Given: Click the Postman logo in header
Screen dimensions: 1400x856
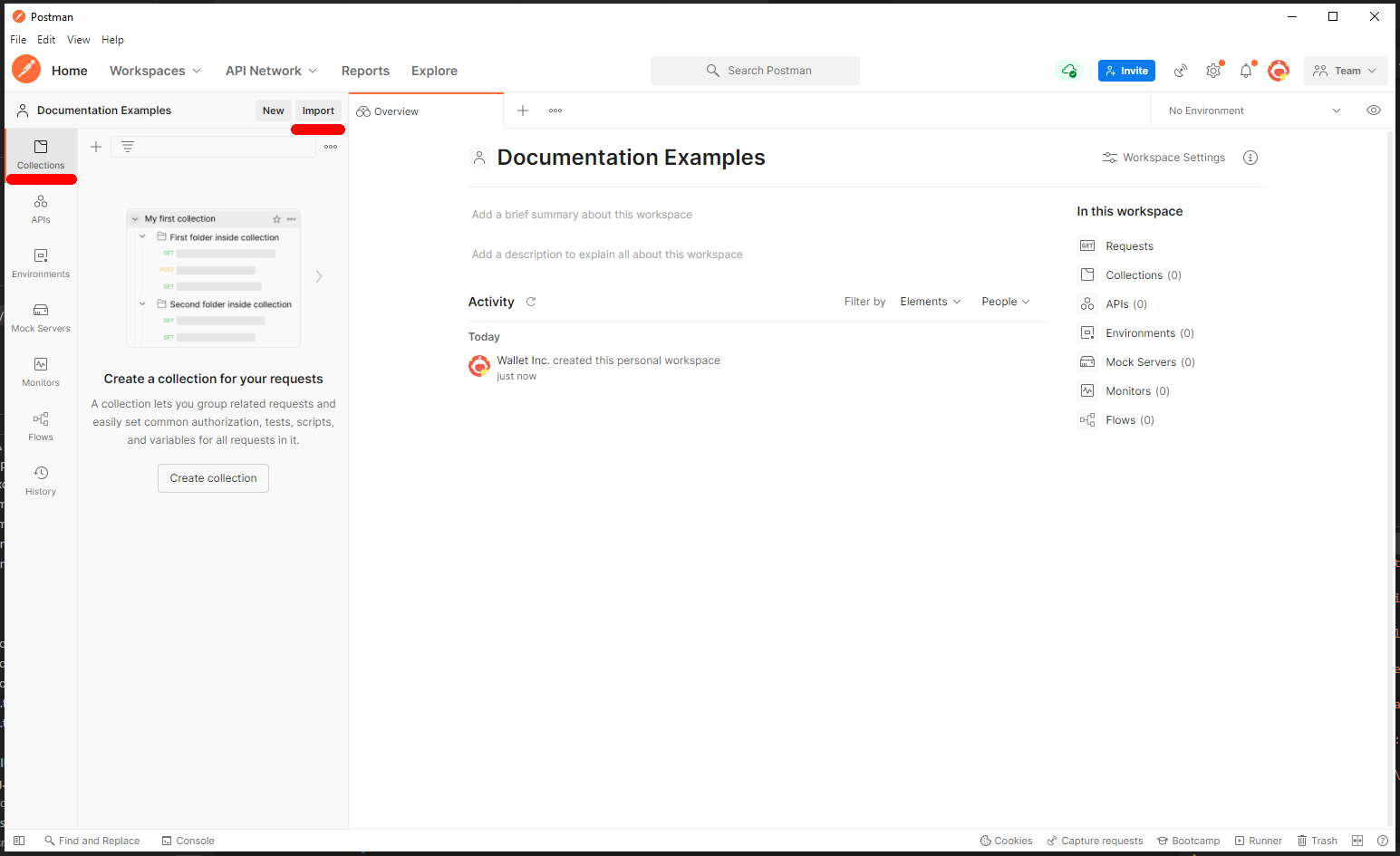Looking at the screenshot, I should (26, 70).
